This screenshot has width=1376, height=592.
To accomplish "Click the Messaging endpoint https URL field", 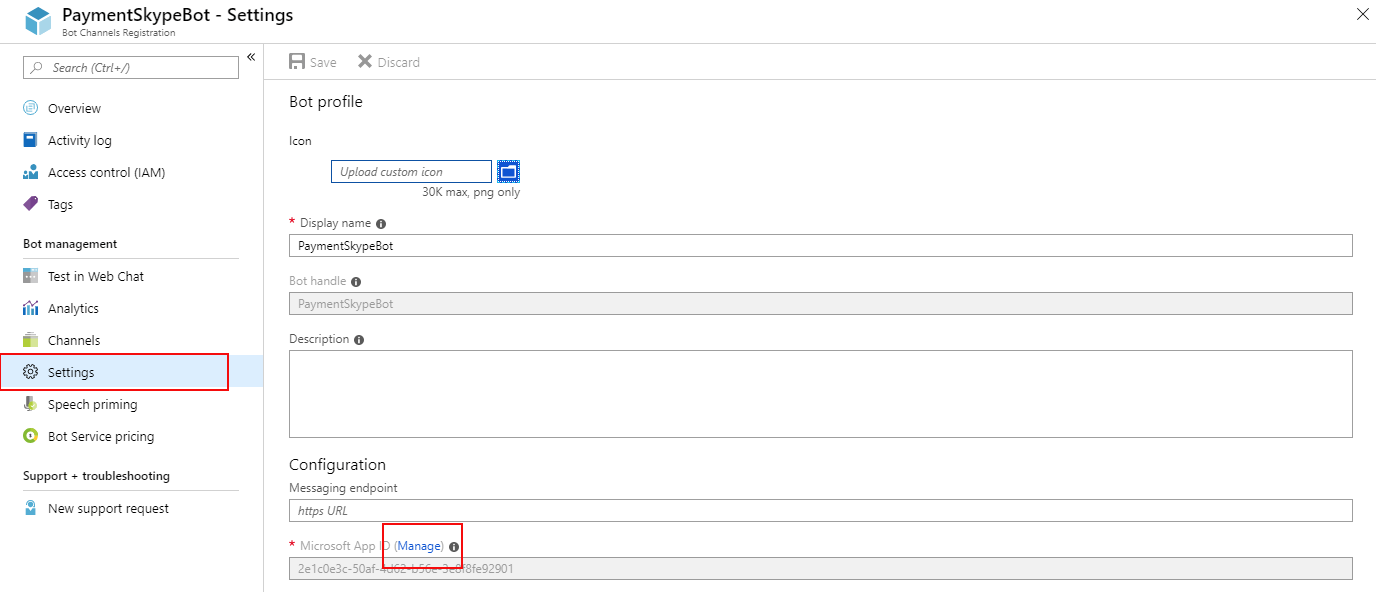I will coord(820,510).
